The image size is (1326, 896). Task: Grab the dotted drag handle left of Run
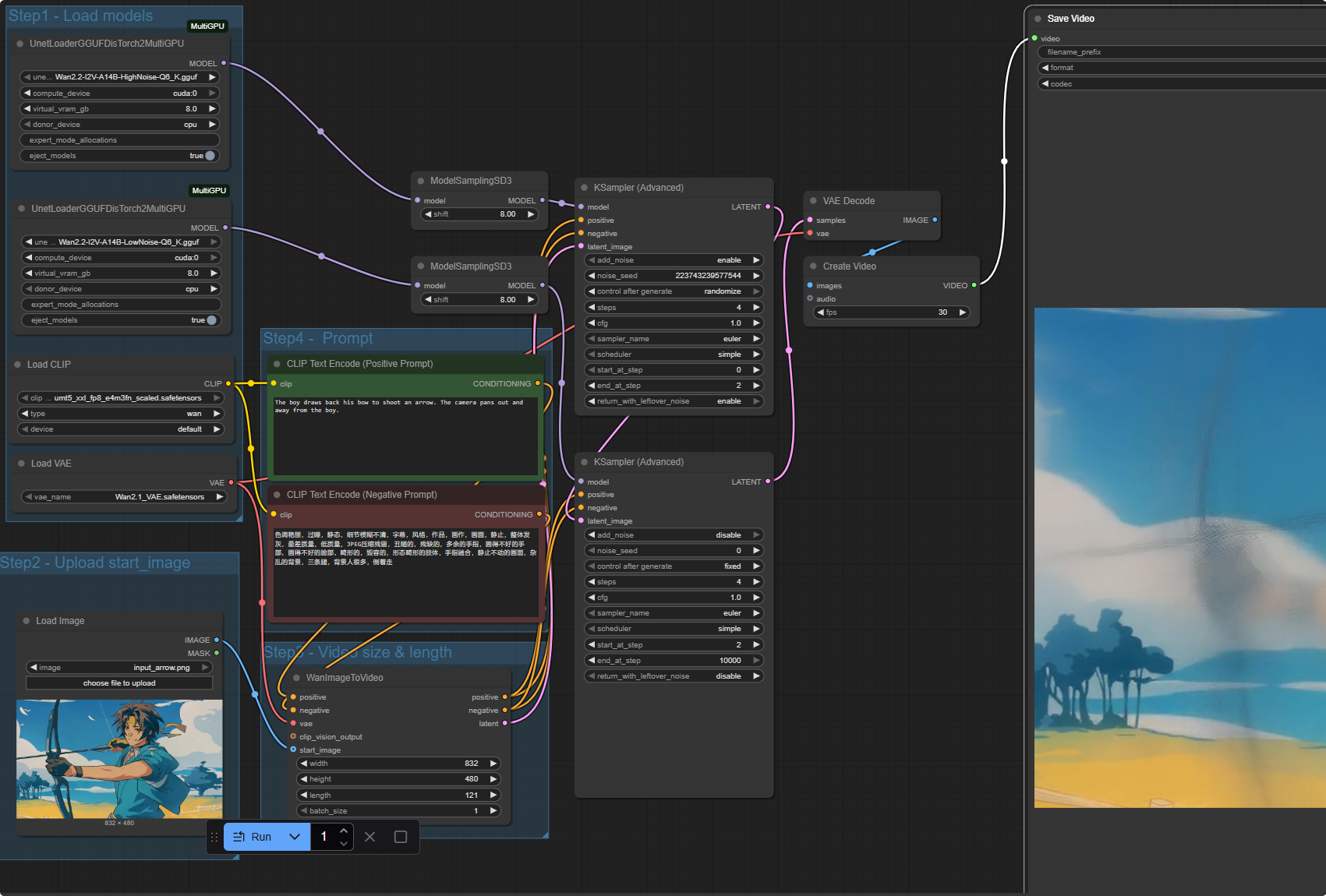pos(214,837)
